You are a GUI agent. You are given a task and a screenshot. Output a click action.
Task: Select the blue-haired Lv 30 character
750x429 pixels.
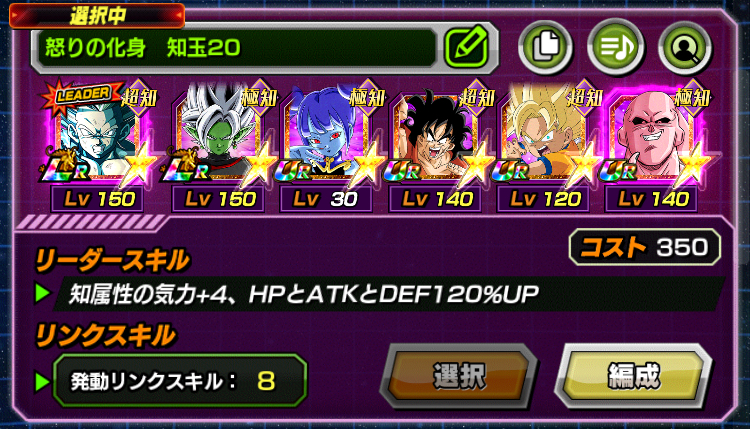click(327, 135)
